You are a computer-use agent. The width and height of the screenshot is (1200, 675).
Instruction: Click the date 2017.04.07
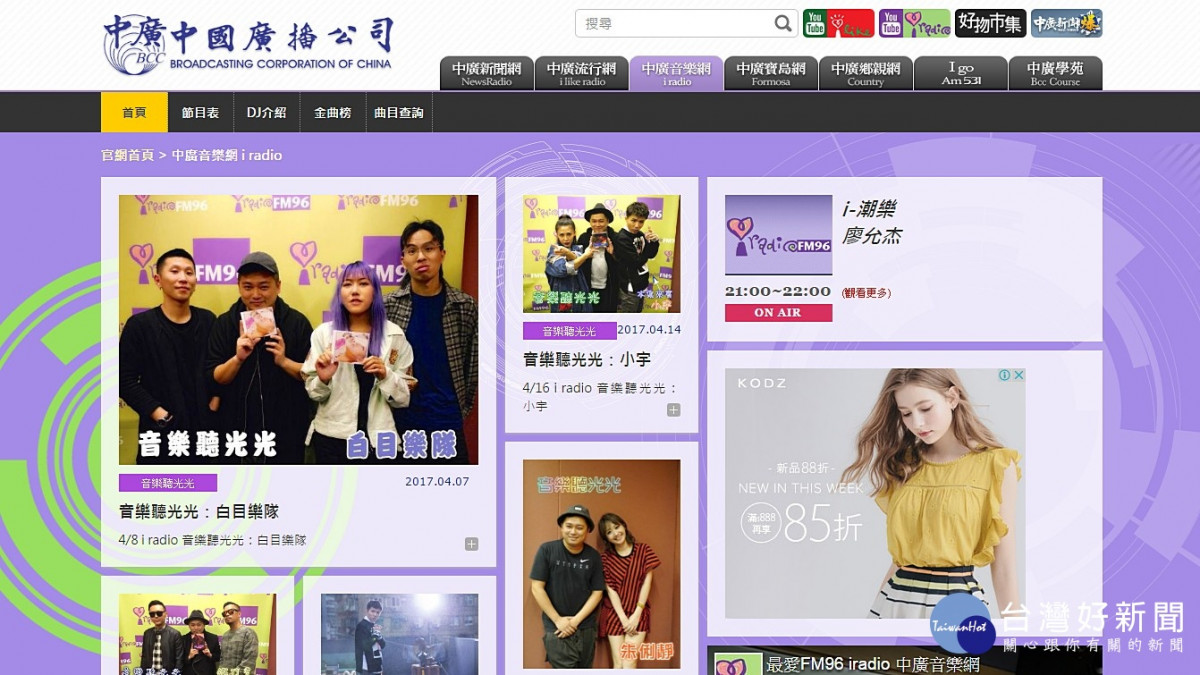437,481
